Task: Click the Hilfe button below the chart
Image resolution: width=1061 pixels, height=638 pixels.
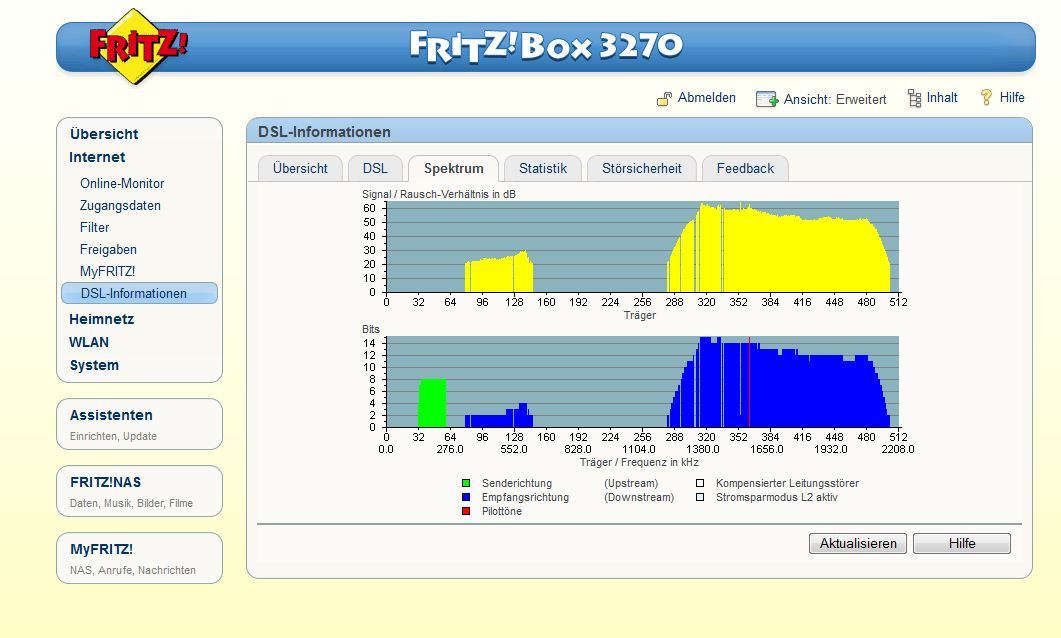Action: click(x=962, y=543)
